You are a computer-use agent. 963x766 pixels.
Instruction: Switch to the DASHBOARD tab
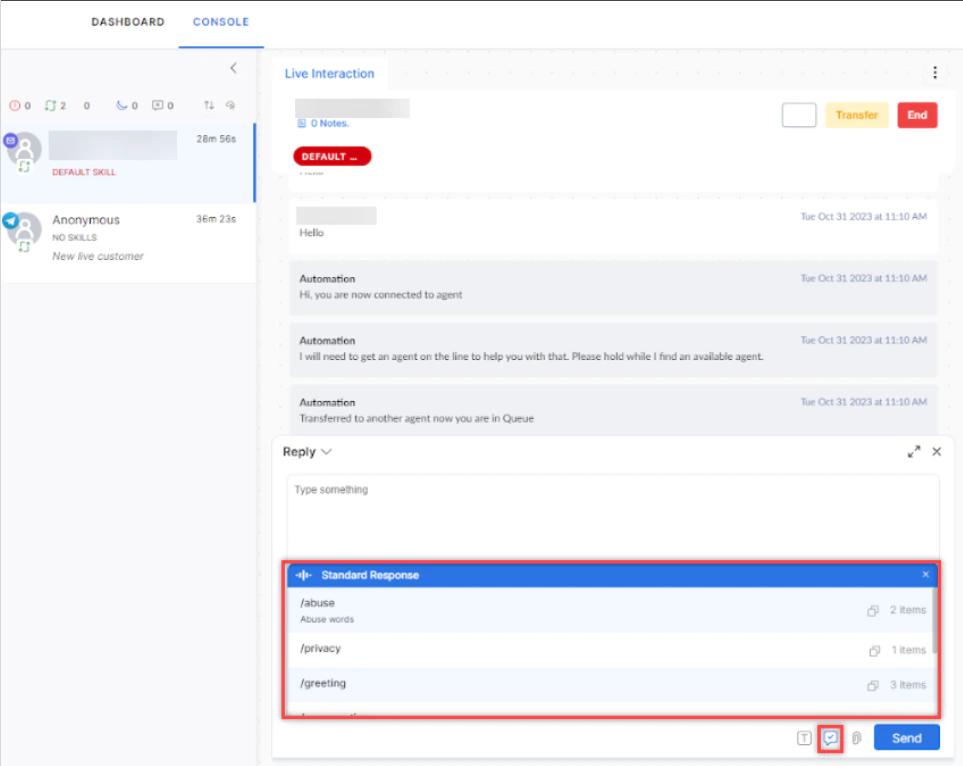(128, 22)
